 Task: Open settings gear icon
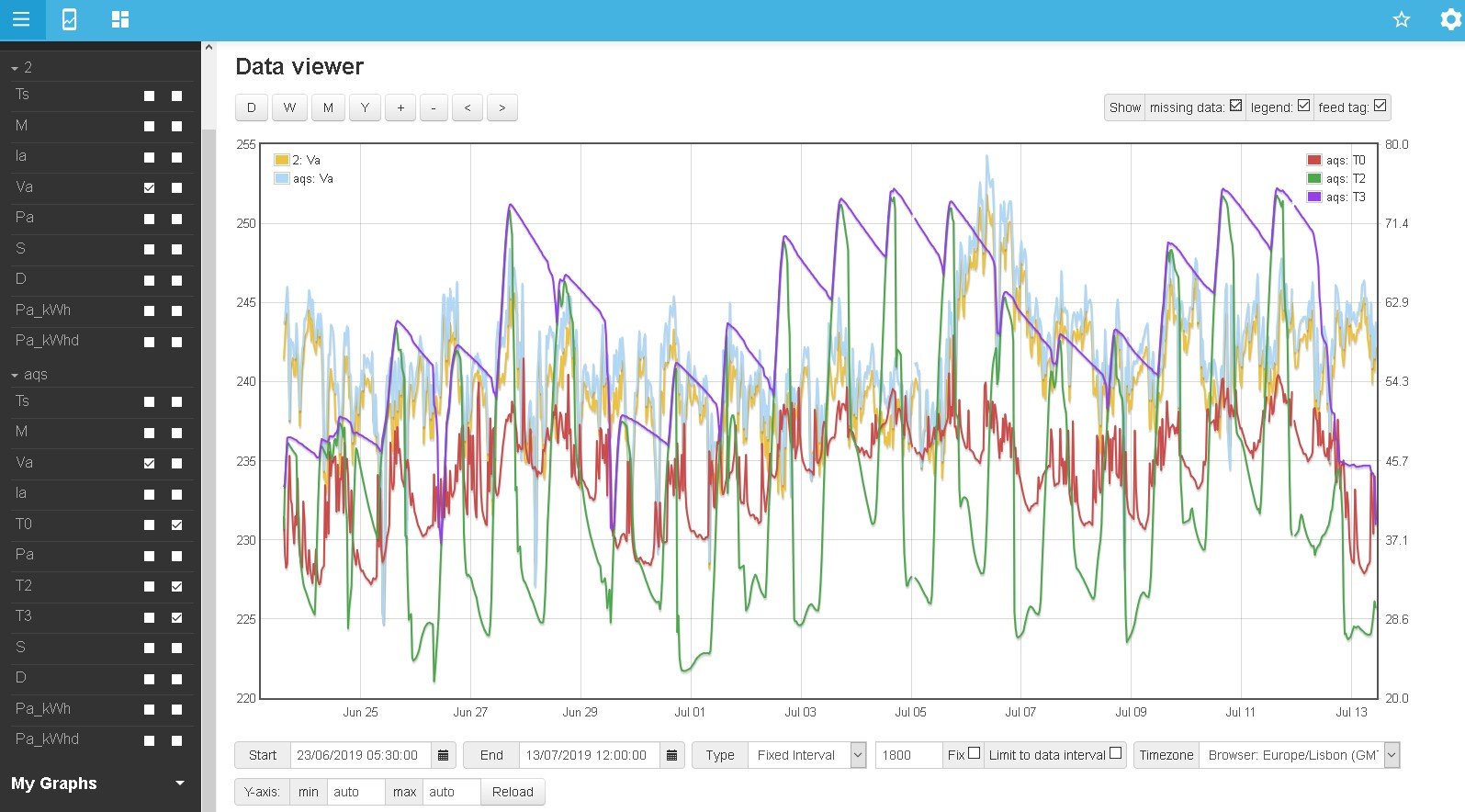1450,19
